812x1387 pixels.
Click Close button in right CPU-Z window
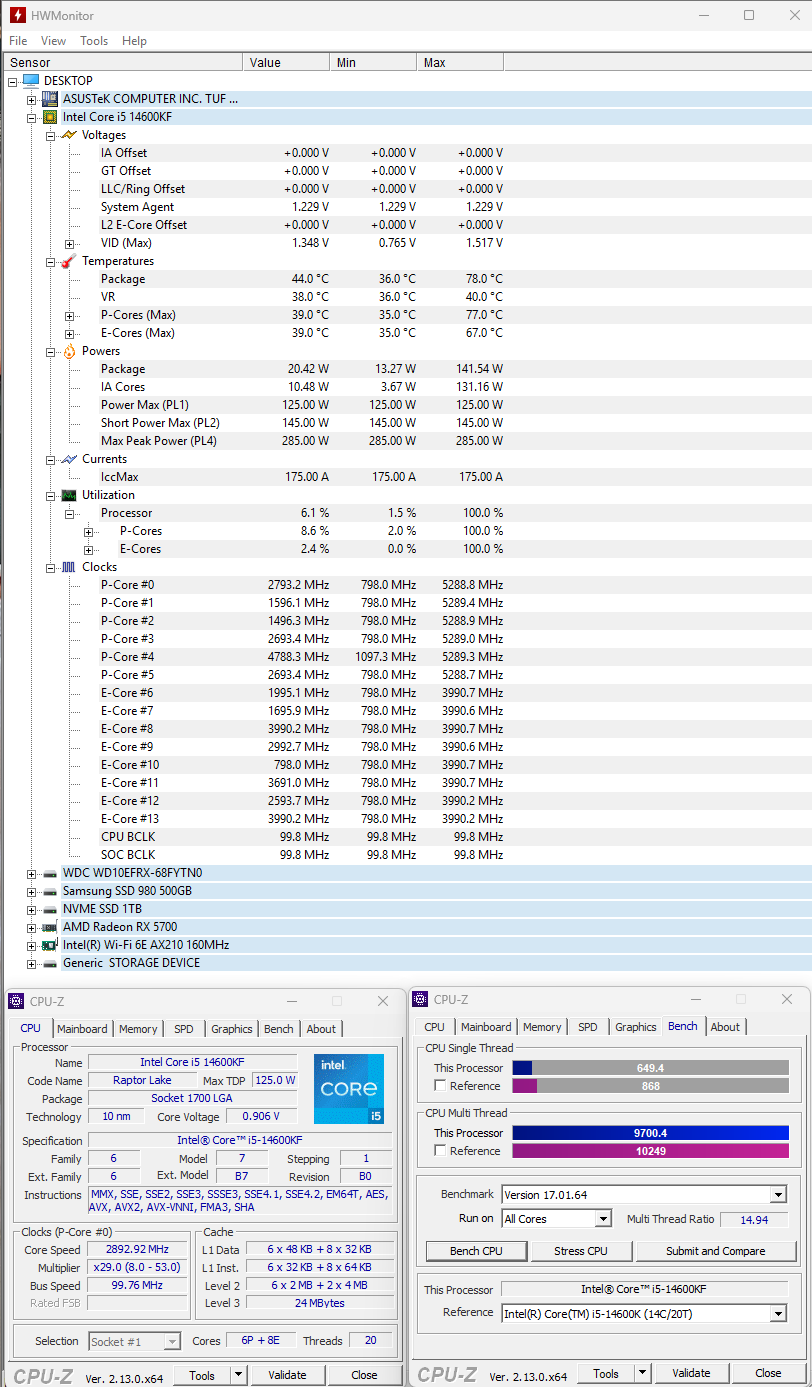pyautogui.click(x=768, y=1373)
